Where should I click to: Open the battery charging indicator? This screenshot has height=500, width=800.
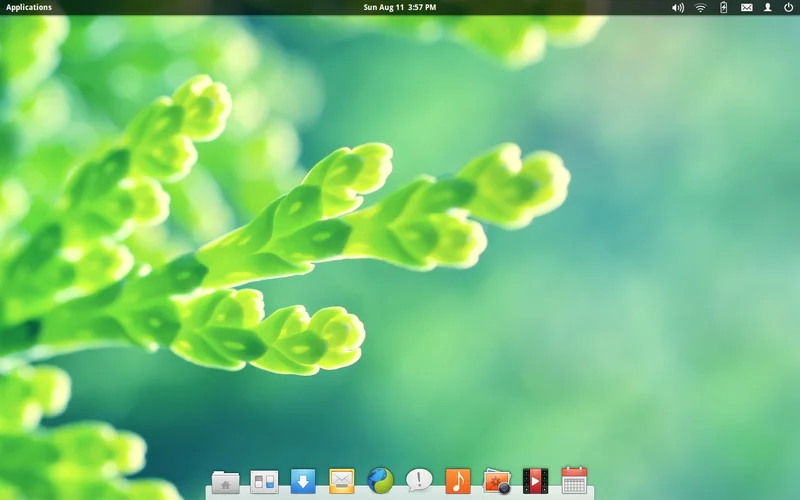pos(724,7)
